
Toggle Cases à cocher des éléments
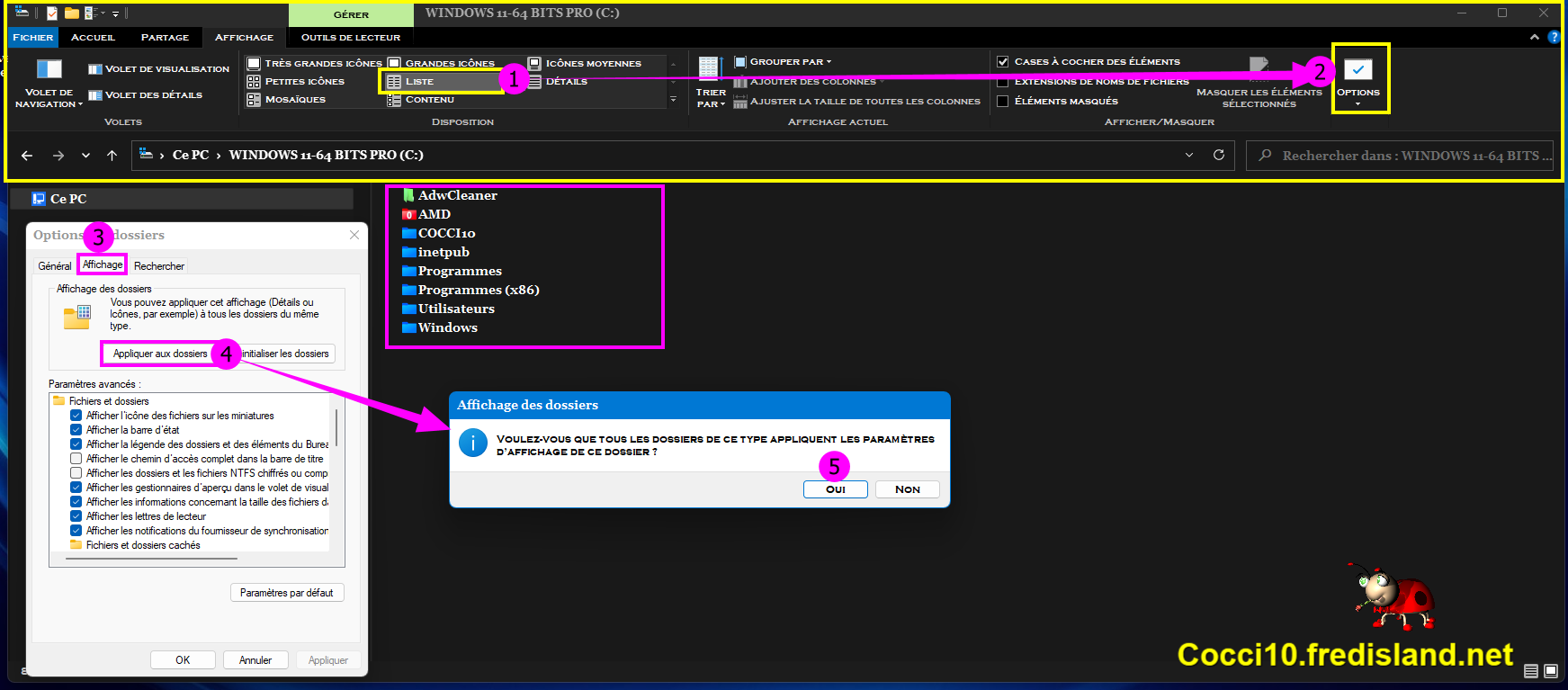tap(1002, 62)
